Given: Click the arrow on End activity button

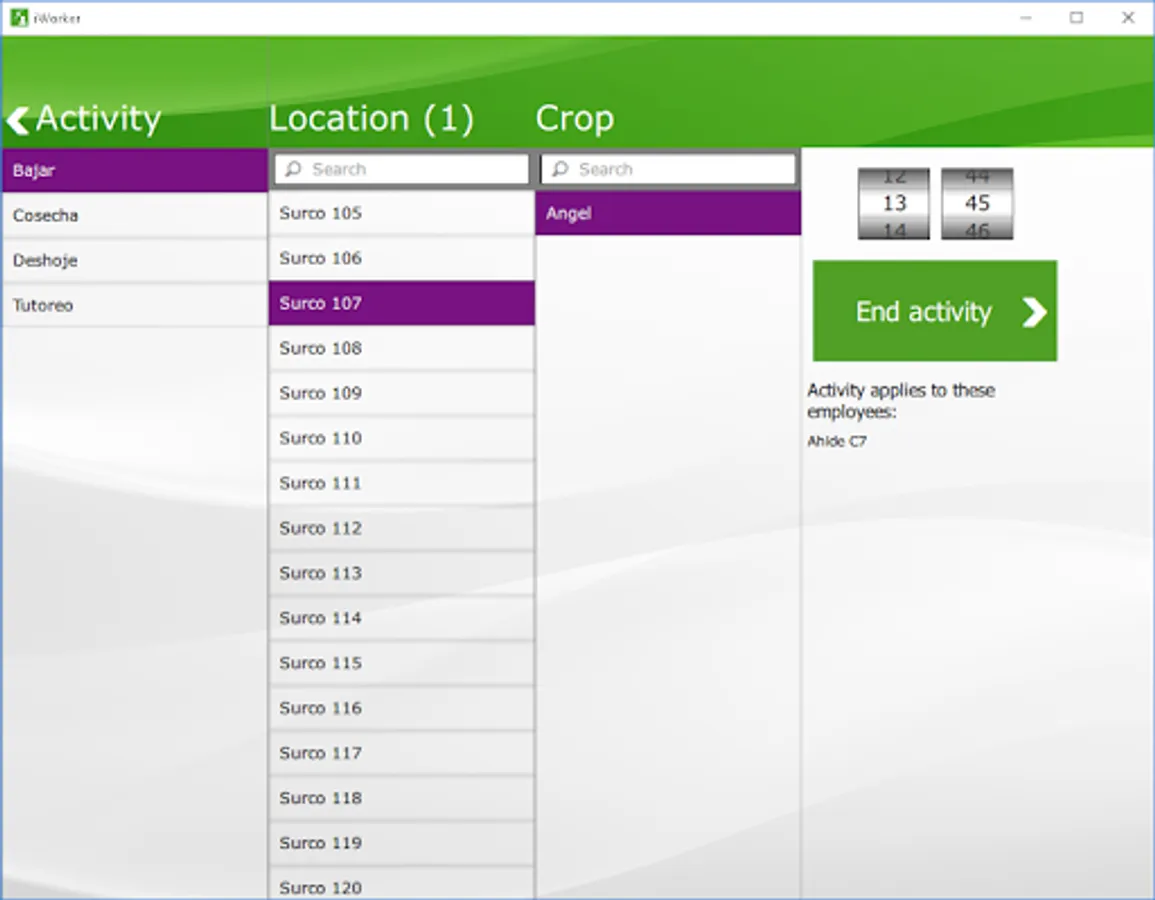Looking at the screenshot, I should pos(1035,312).
